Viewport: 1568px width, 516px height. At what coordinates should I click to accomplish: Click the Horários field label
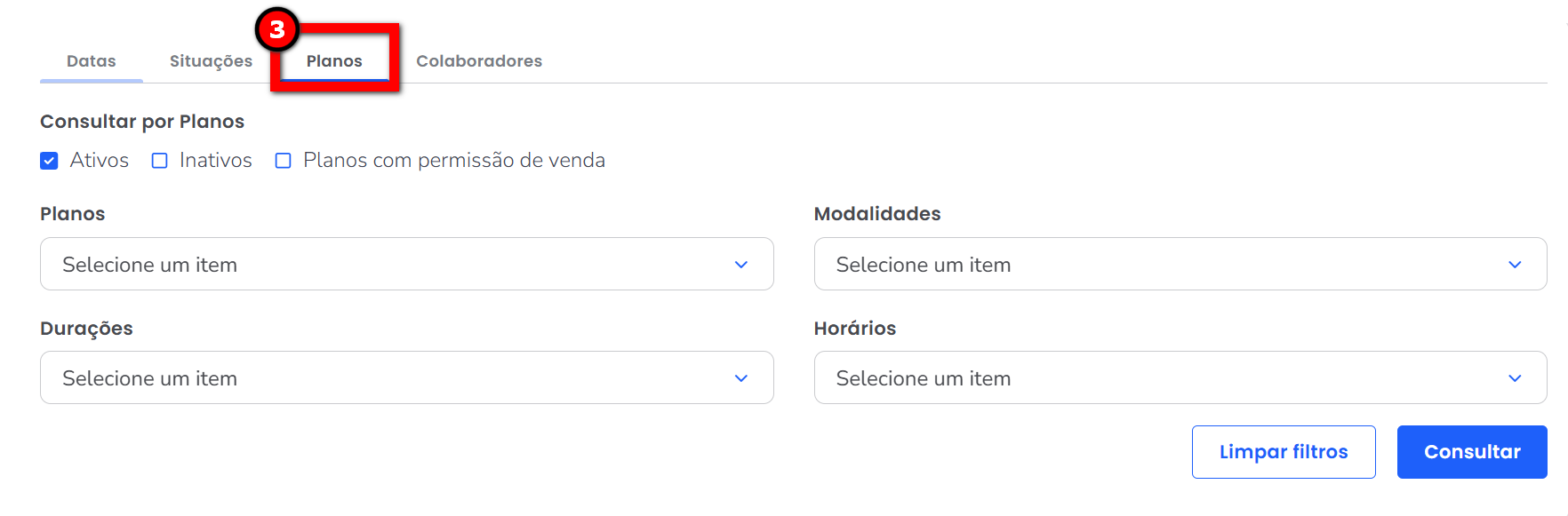[854, 329]
